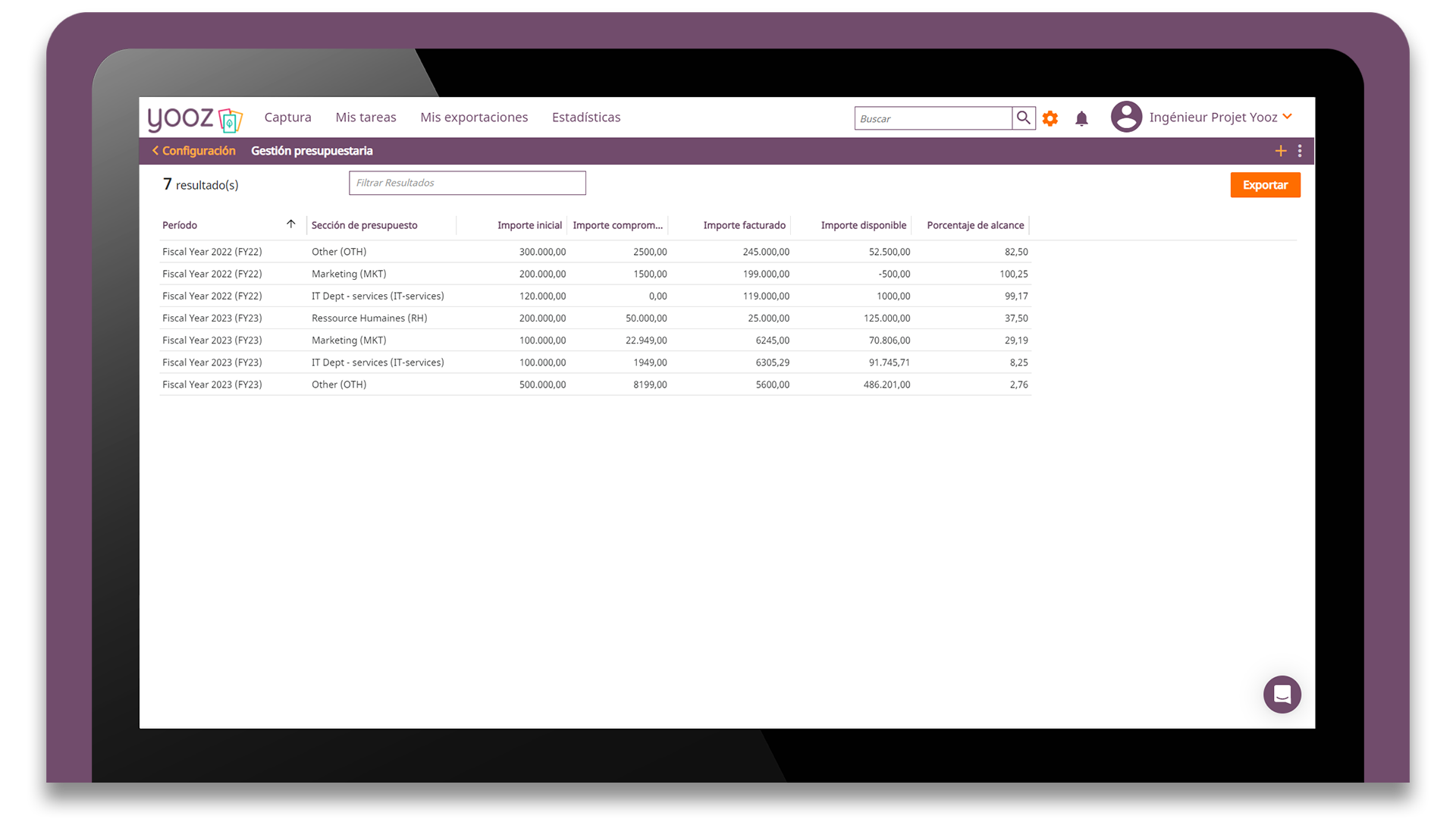
Task: Sort by Porcentaje de alcance header
Action: pos(975,225)
